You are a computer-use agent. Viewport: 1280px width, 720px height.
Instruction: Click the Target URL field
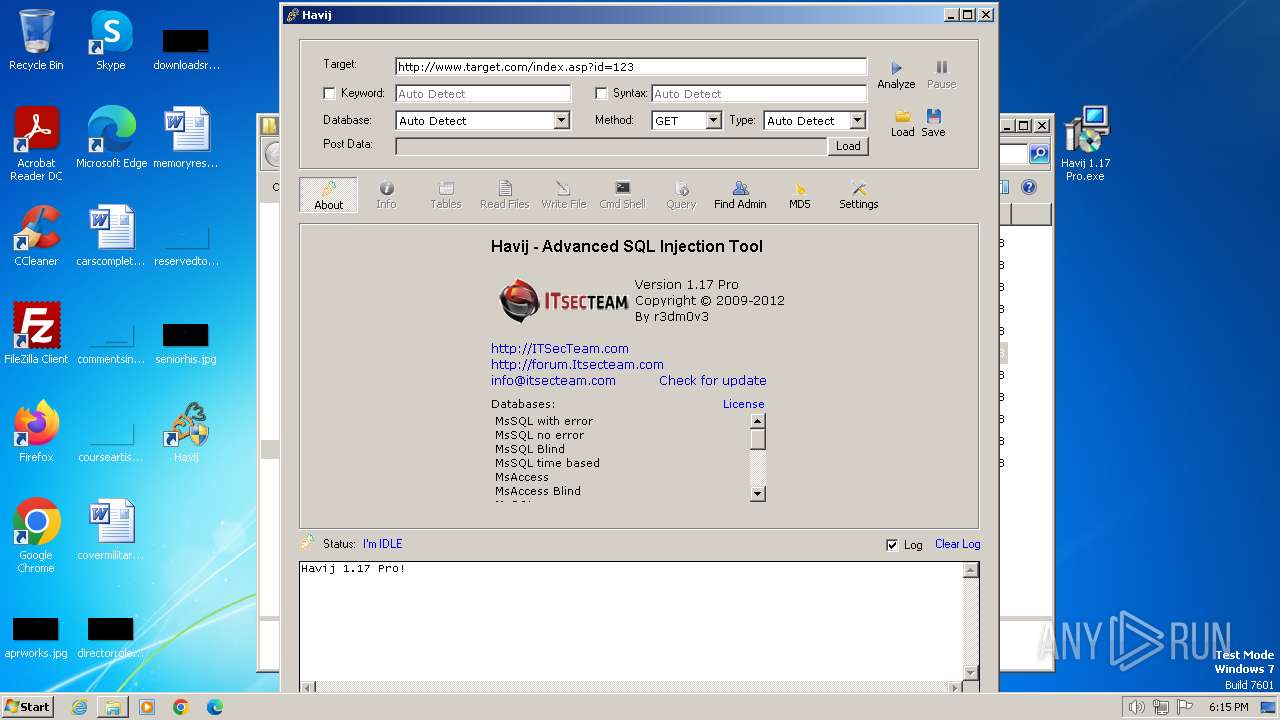(x=631, y=67)
